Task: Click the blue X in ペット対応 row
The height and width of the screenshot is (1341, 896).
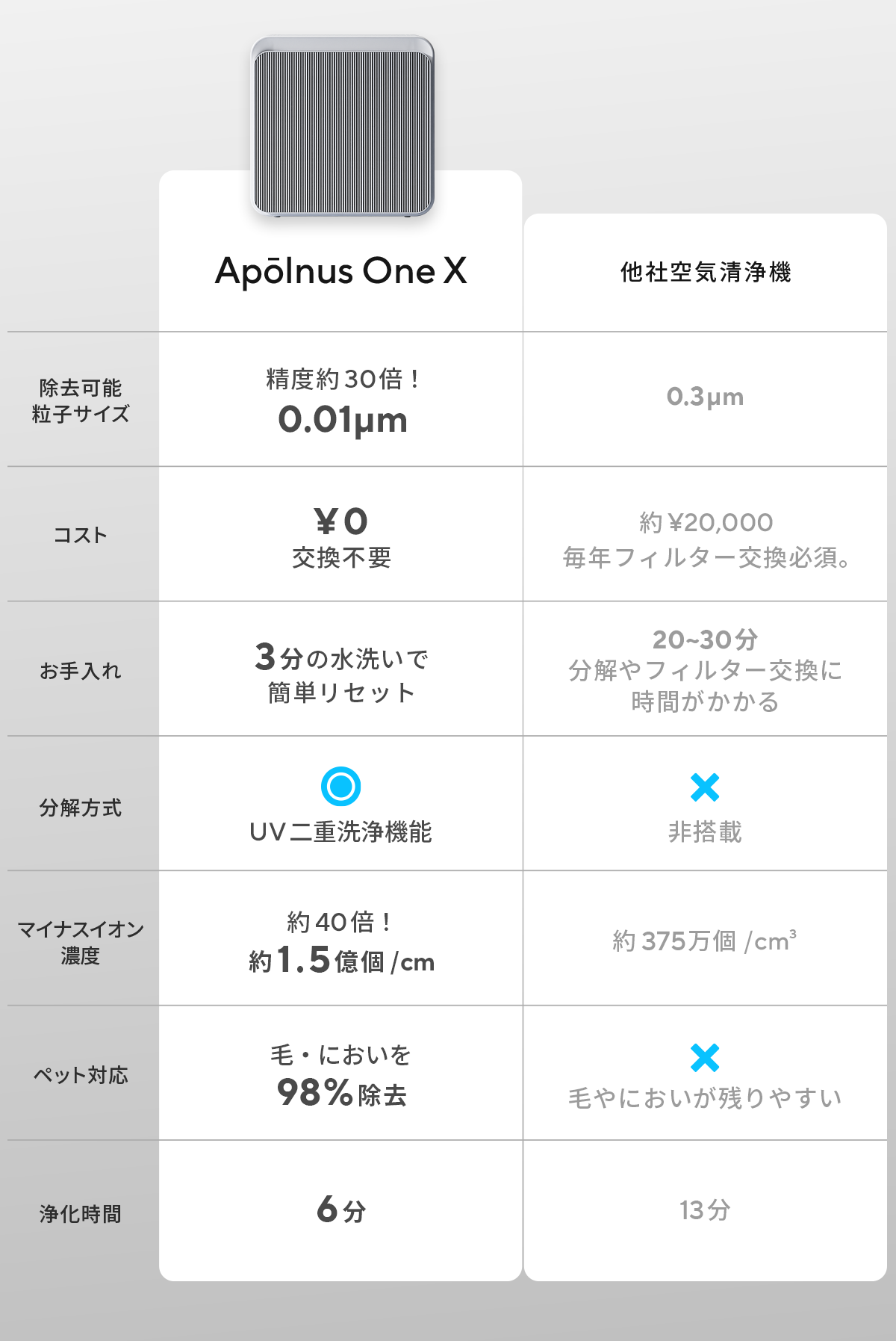Action: [x=705, y=1058]
